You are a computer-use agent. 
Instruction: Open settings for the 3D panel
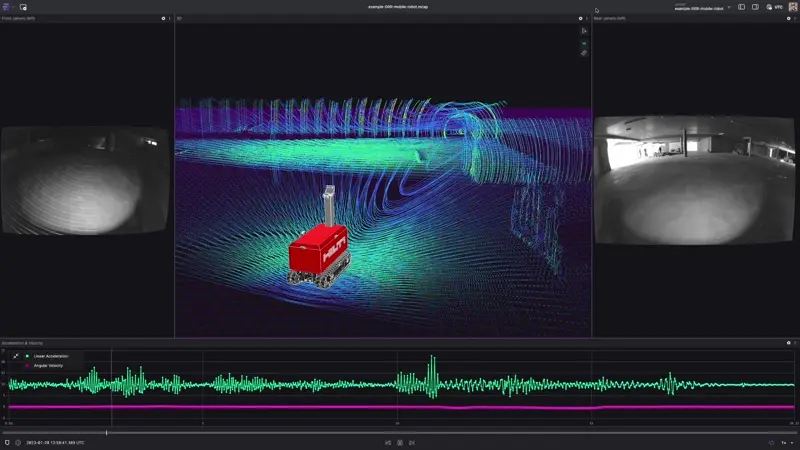click(x=580, y=18)
